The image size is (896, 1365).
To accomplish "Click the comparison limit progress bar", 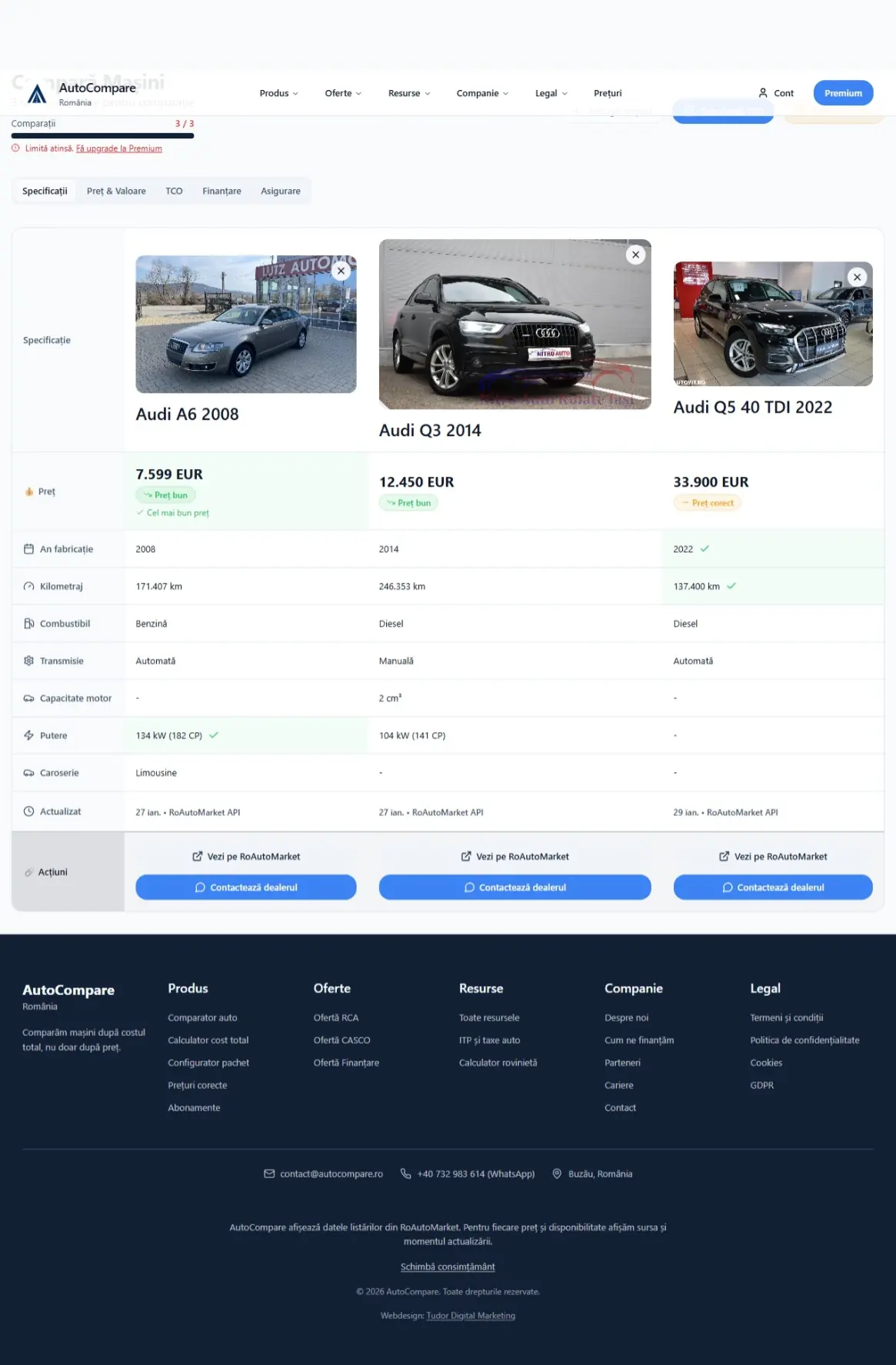I will tap(102, 136).
